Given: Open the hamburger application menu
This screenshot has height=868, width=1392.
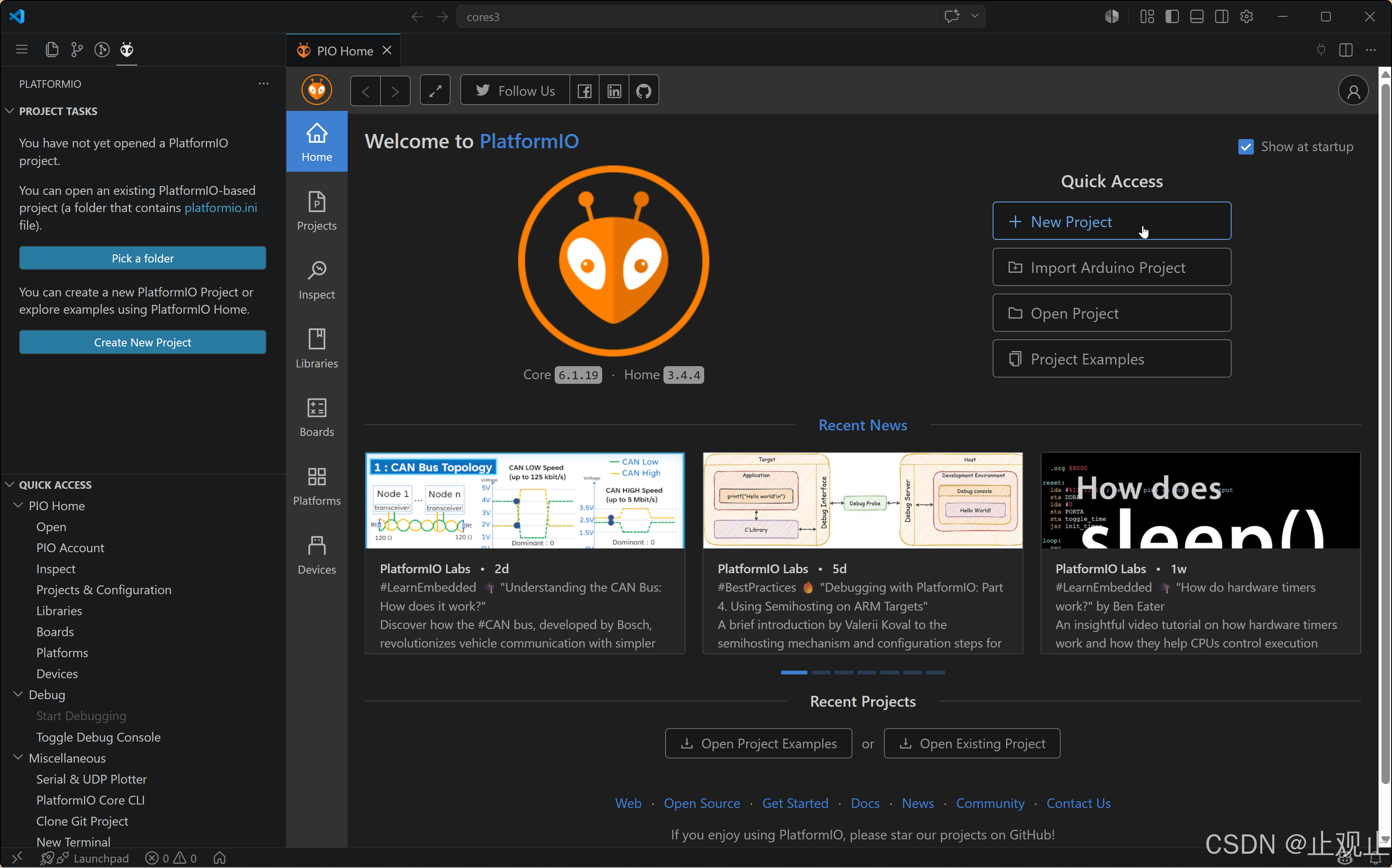Looking at the screenshot, I should [22, 50].
